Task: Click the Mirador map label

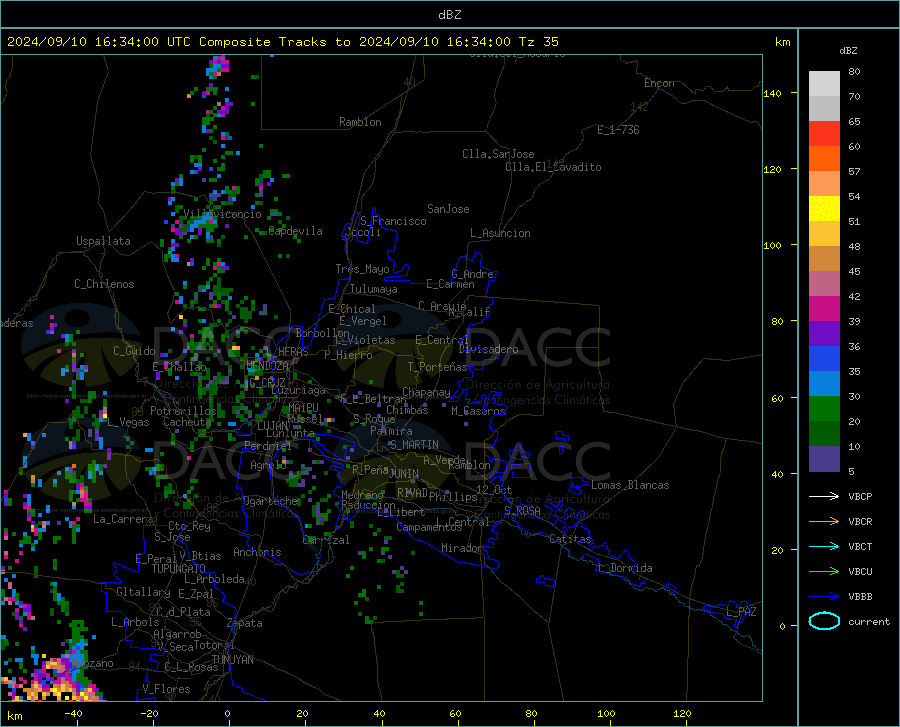Action: (x=461, y=548)
